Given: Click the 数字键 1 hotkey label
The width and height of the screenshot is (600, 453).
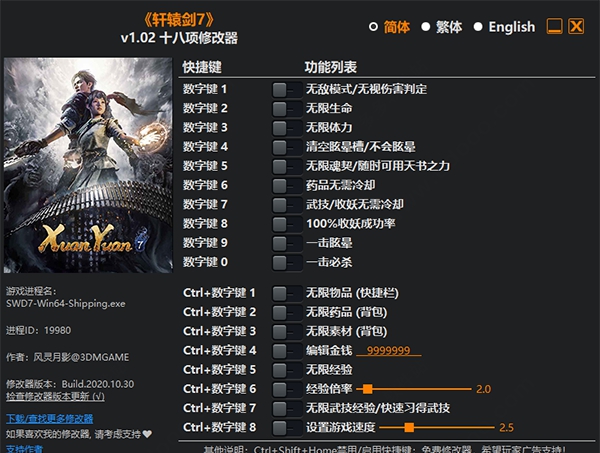Looking at the screenshot, I should coord(205,90).
